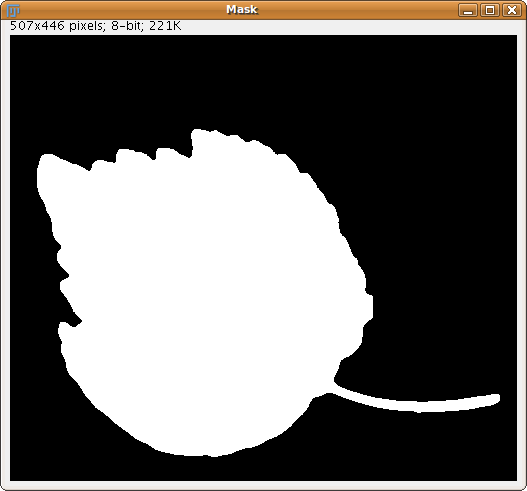Minimize the Mask window
Viewport: 527px width, 491px height.
pyautogui.click(x=468, y=10)
